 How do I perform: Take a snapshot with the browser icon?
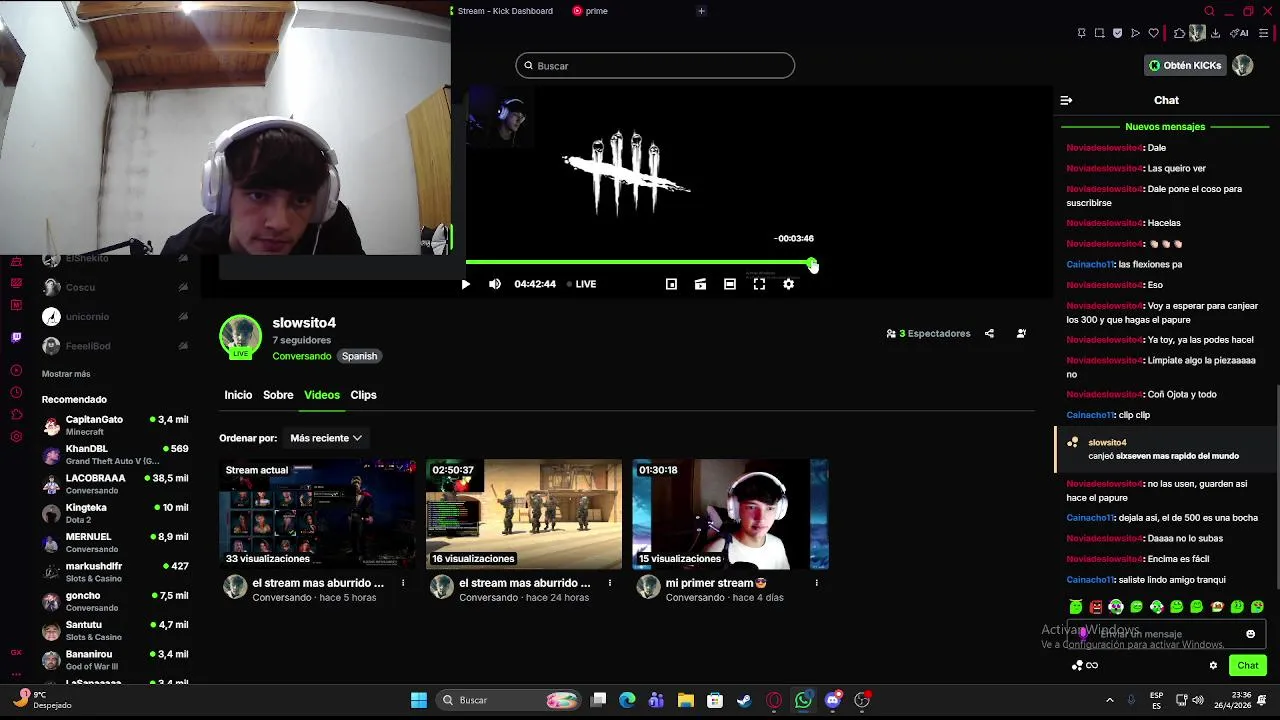pos(1099,33)
